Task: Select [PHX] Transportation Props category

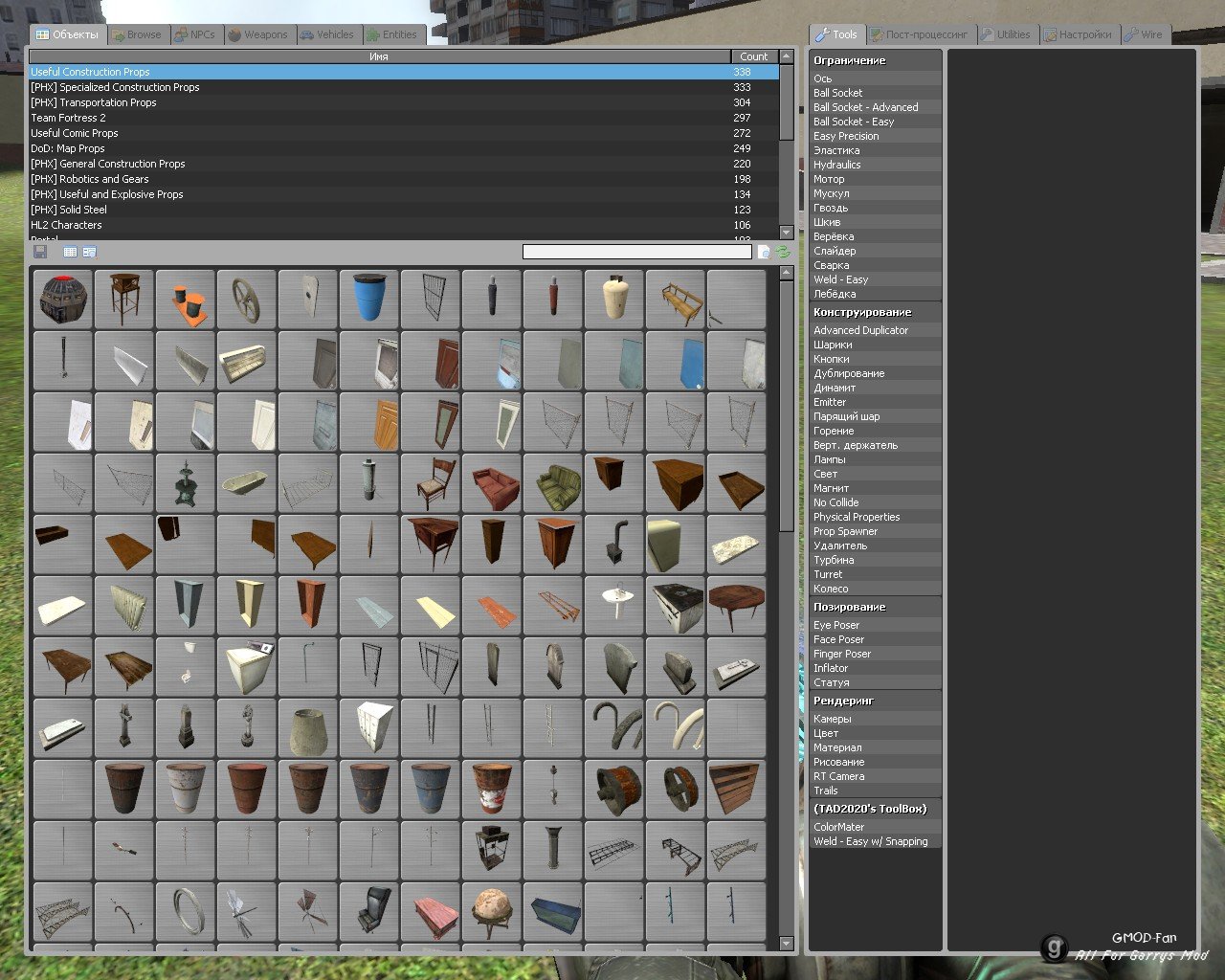Action: (404, 102)
